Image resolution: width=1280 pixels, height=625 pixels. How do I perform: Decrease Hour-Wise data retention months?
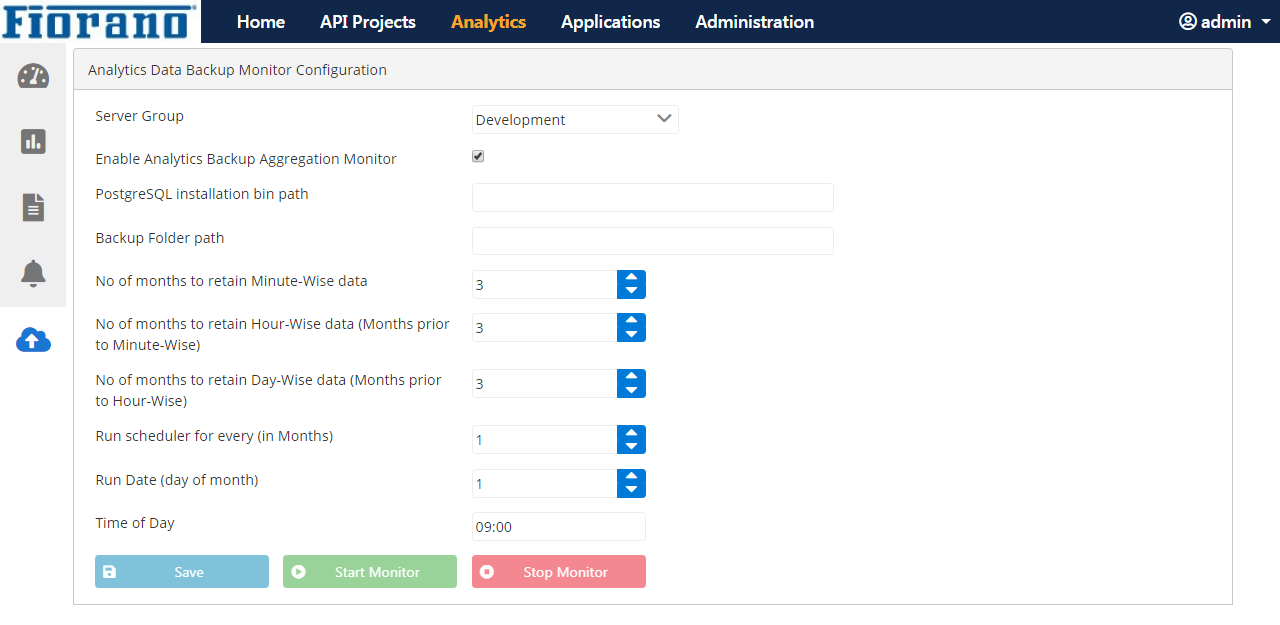pyautogui.click(x=631, y=334)
